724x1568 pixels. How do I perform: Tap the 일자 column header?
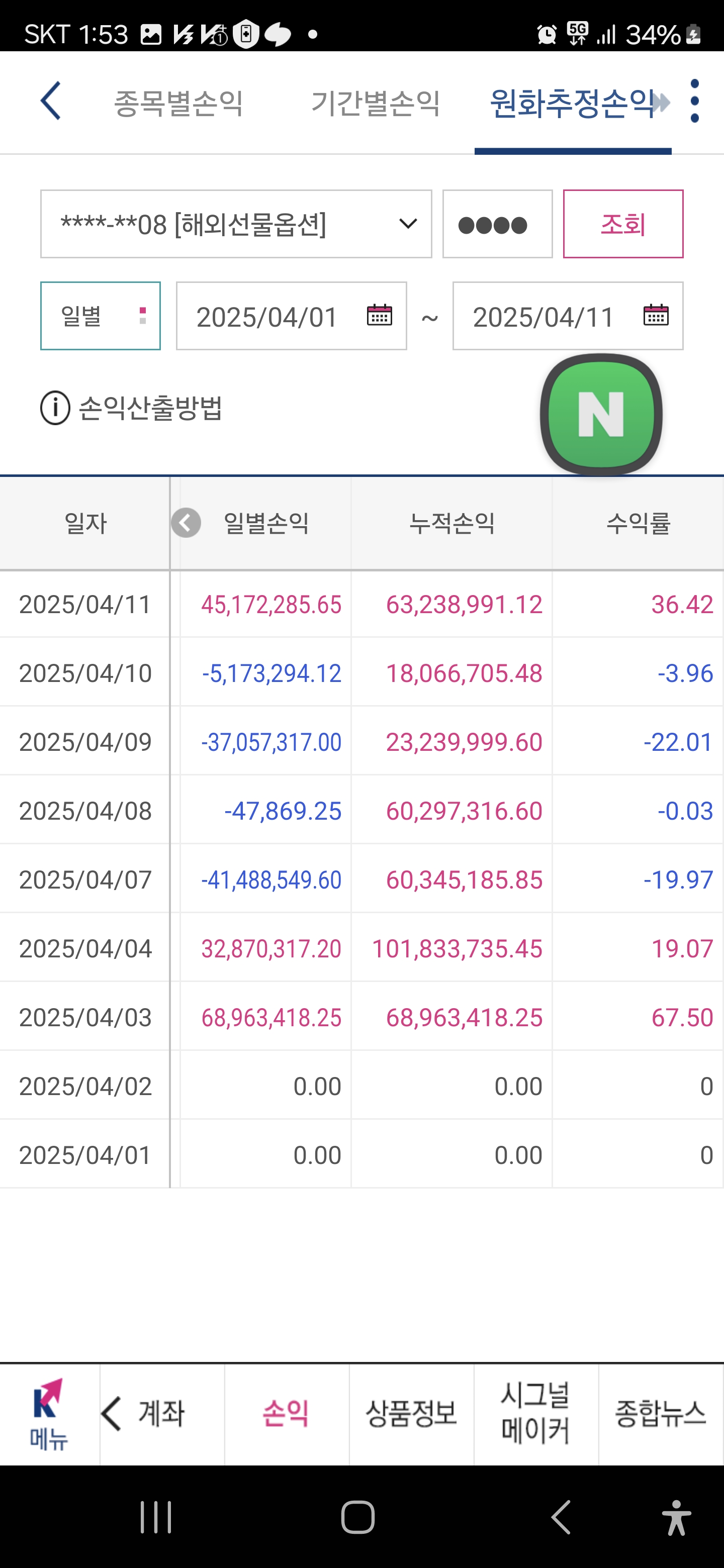point(85,524)
